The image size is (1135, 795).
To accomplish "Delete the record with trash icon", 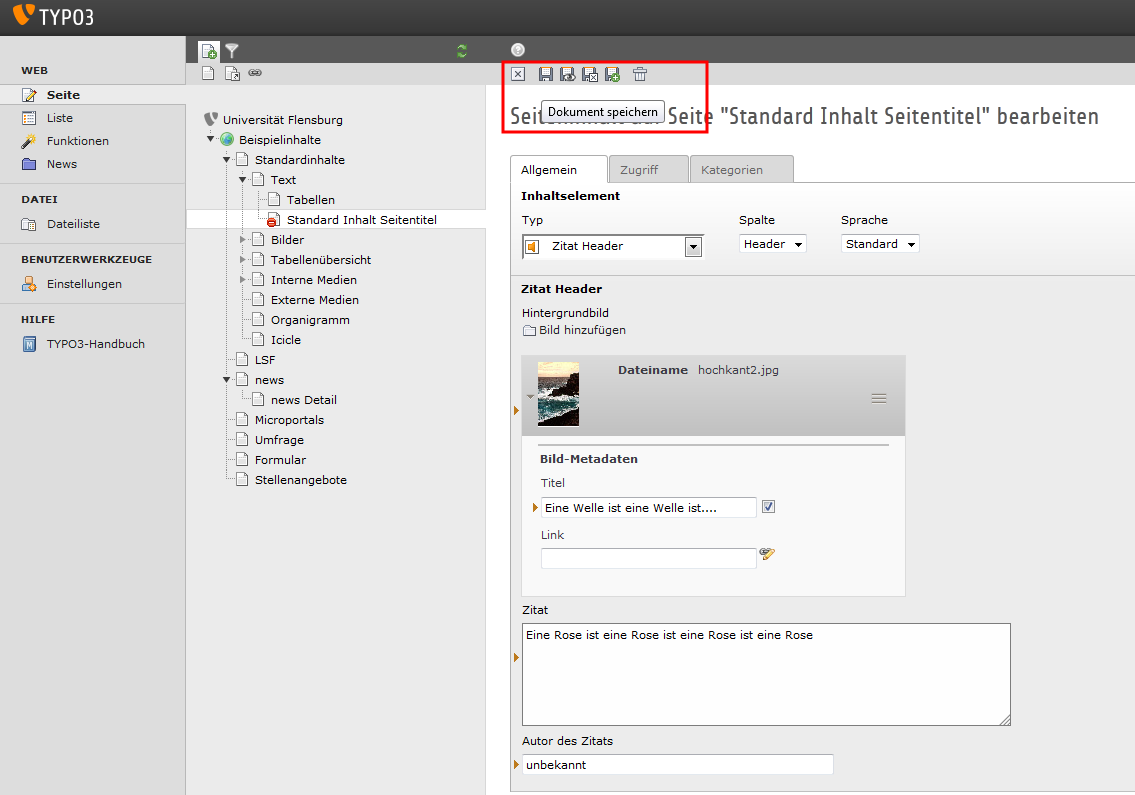I will [x=640, y=74].
